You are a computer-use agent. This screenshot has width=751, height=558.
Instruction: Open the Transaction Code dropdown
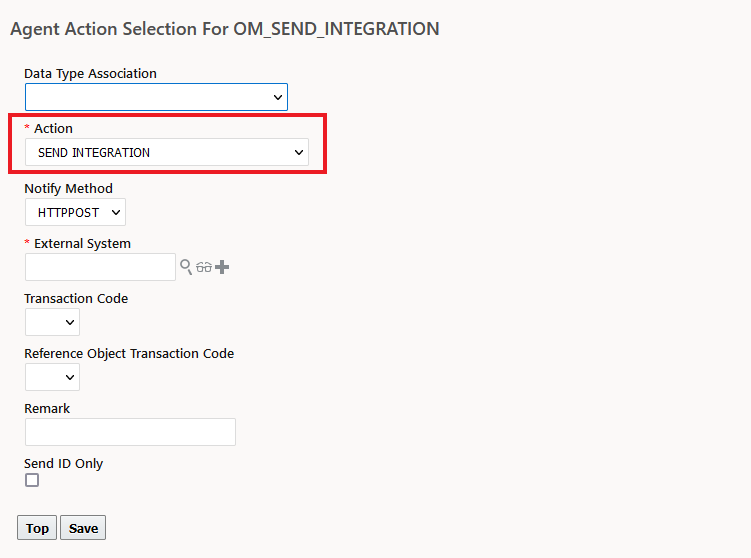tap(52, 322)
